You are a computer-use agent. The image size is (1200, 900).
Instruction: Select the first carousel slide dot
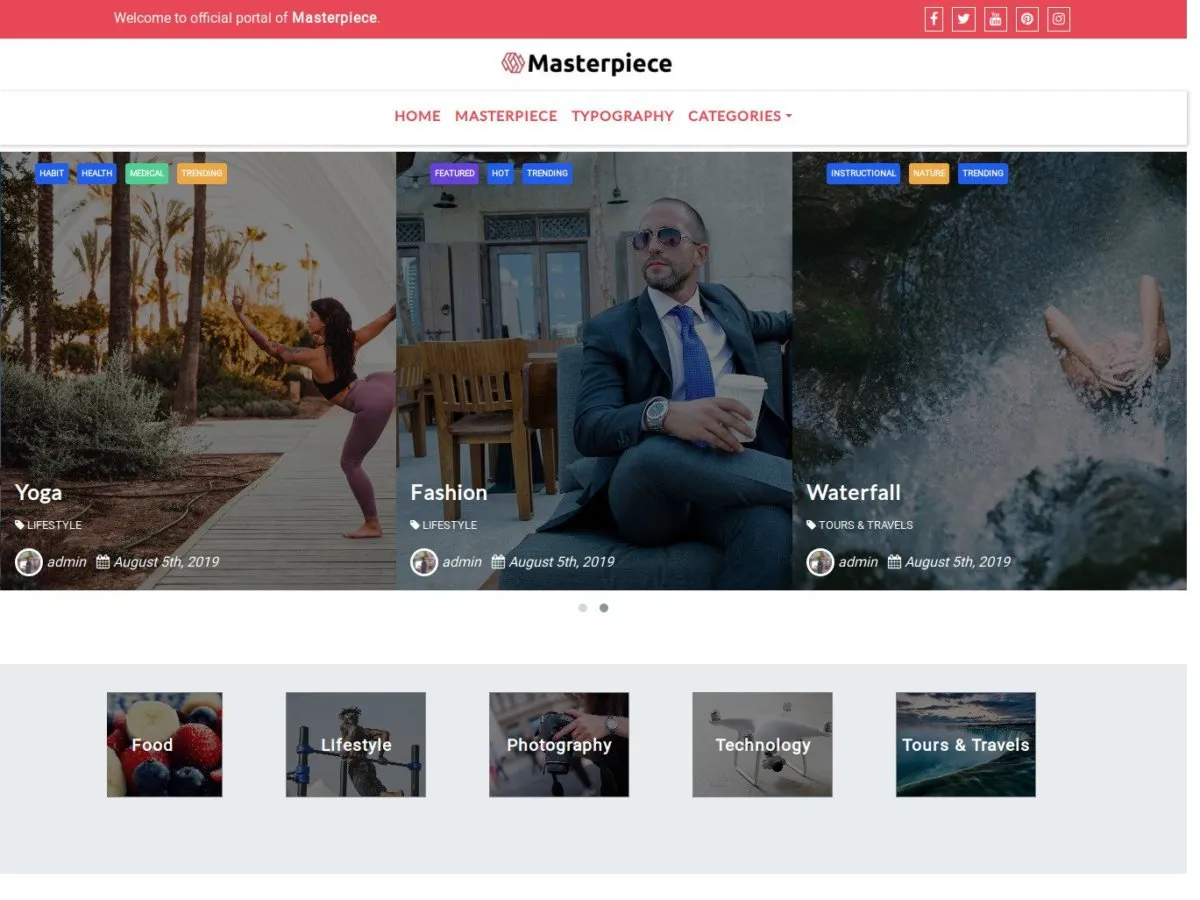(x=583, y=608)
